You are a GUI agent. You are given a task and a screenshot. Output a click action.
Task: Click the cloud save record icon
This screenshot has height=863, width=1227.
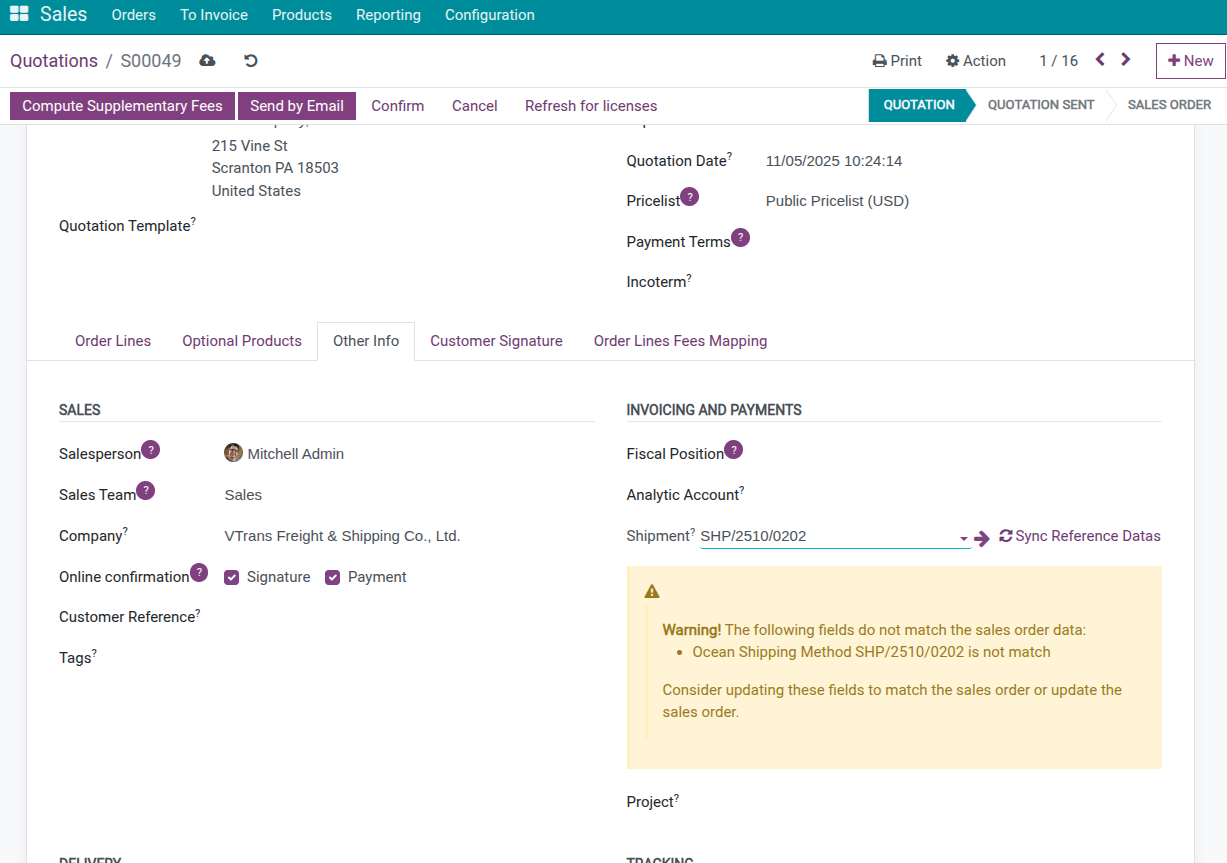207,61
